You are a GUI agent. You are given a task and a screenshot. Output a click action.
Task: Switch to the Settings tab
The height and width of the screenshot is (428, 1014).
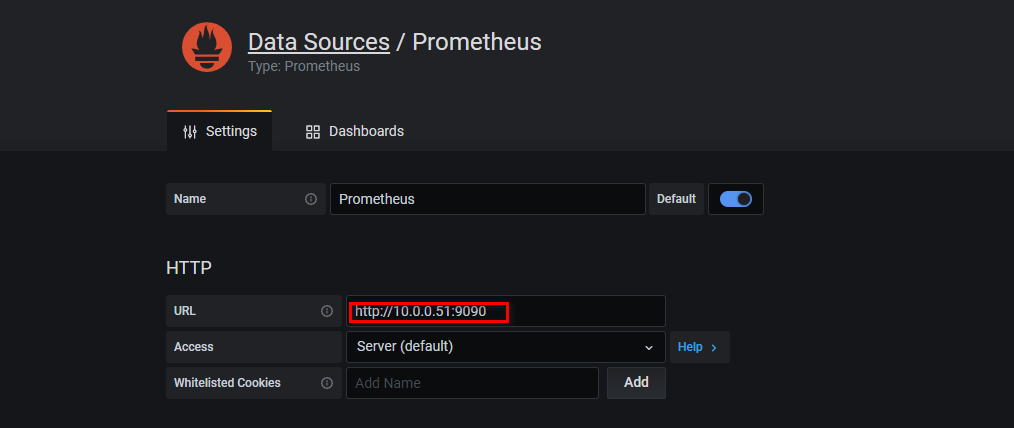(220, 131)
